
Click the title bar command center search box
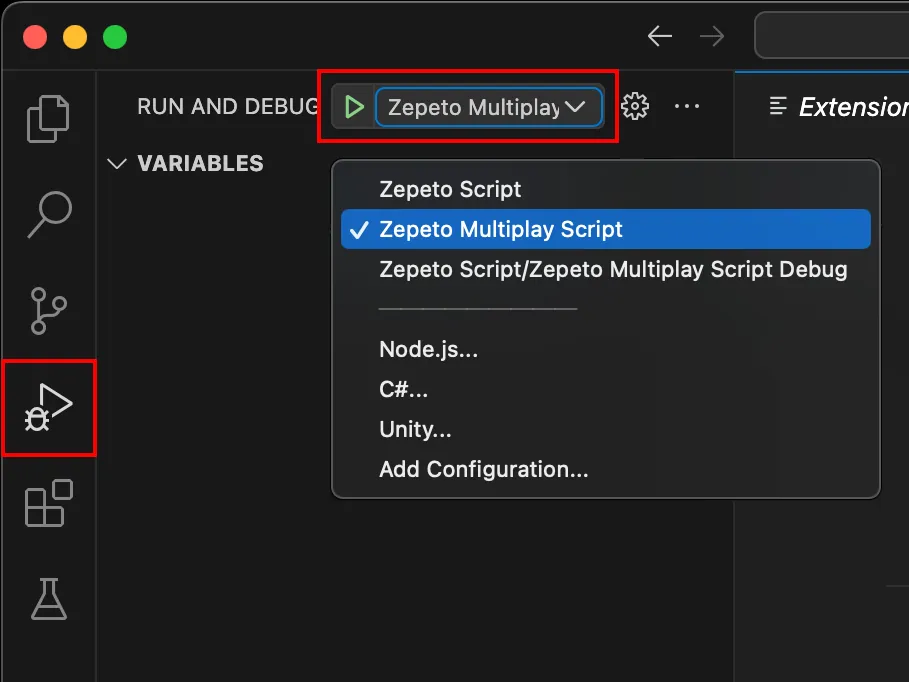pos(832,35)
